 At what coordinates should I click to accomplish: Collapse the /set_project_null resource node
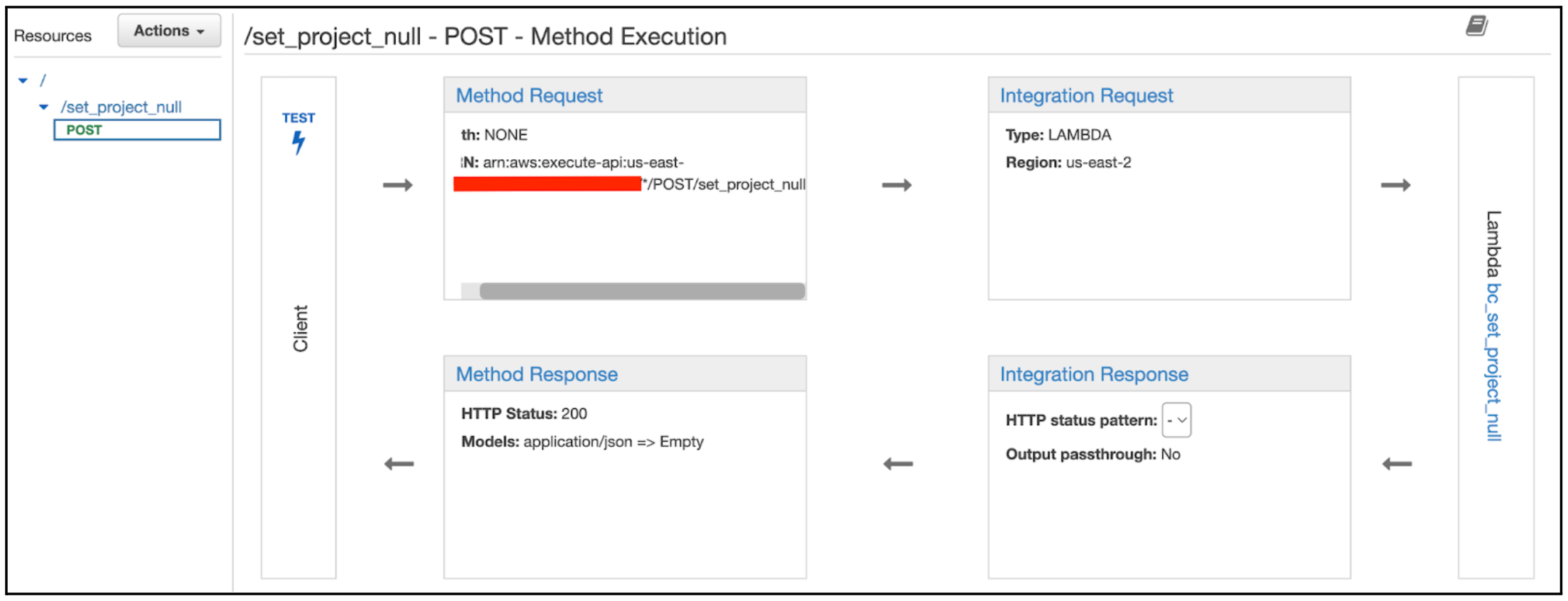pyautogui.click(x=44, y=107)
